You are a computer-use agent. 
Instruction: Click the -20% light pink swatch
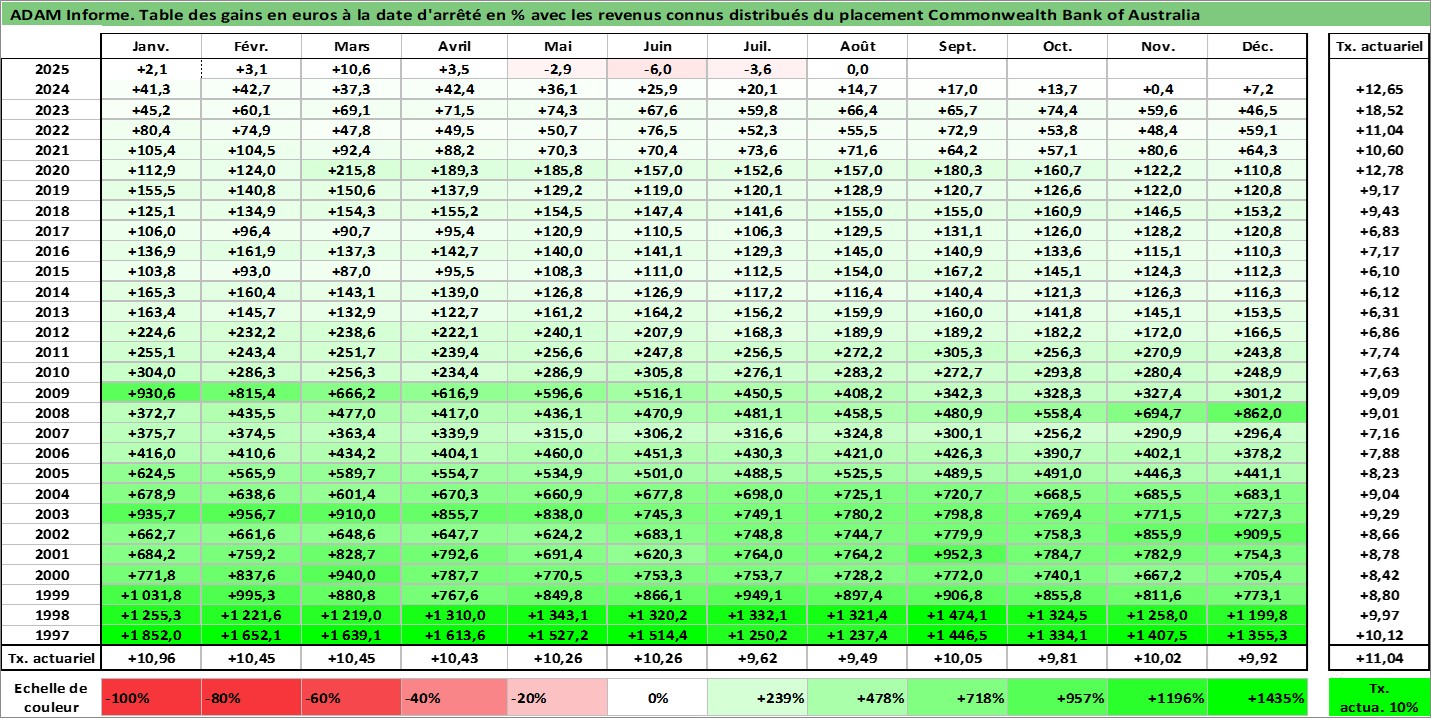pyautogui.click(x=557, y=698)
